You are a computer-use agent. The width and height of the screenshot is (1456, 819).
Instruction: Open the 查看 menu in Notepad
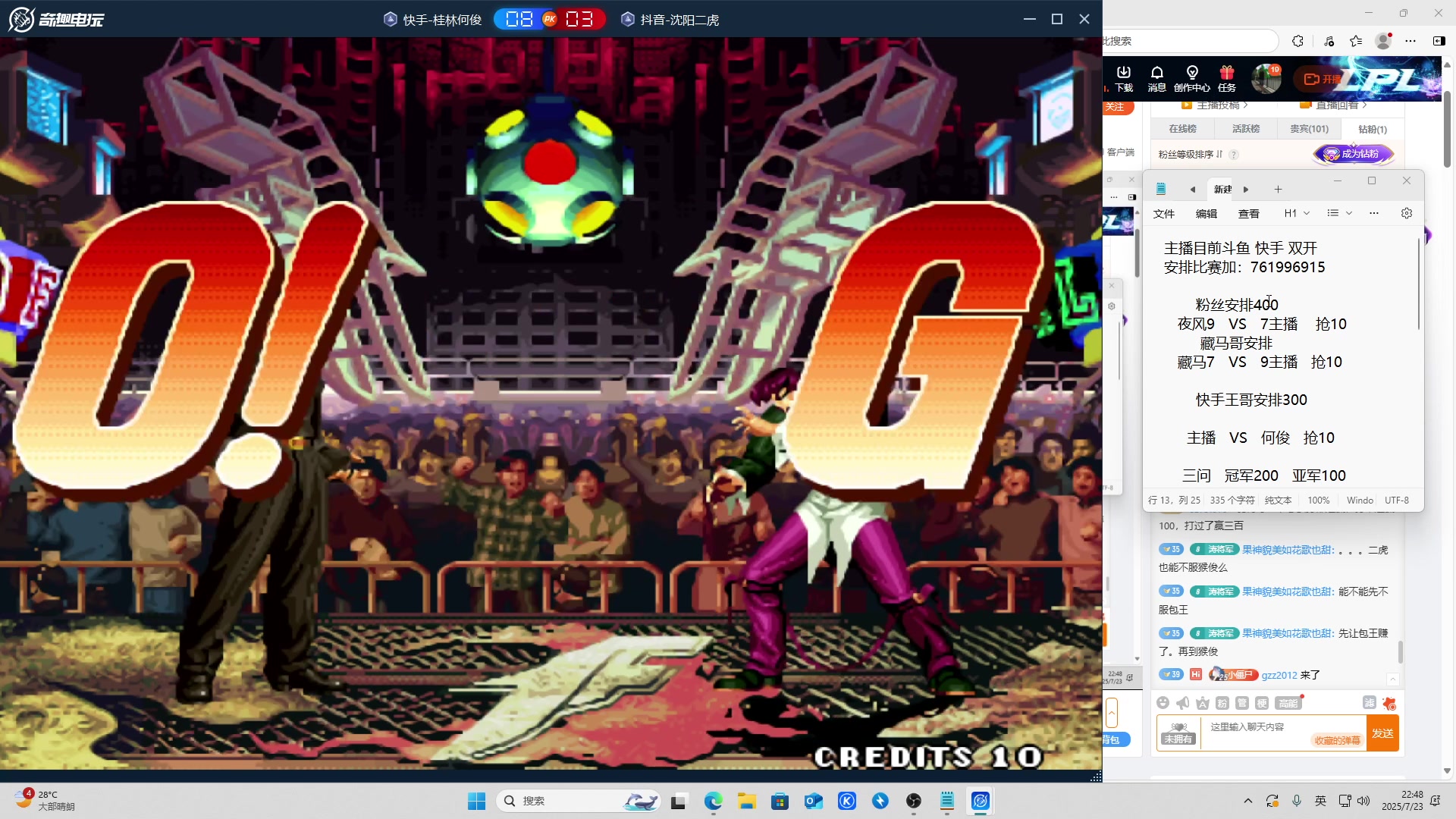click(x=1249, y=214)
